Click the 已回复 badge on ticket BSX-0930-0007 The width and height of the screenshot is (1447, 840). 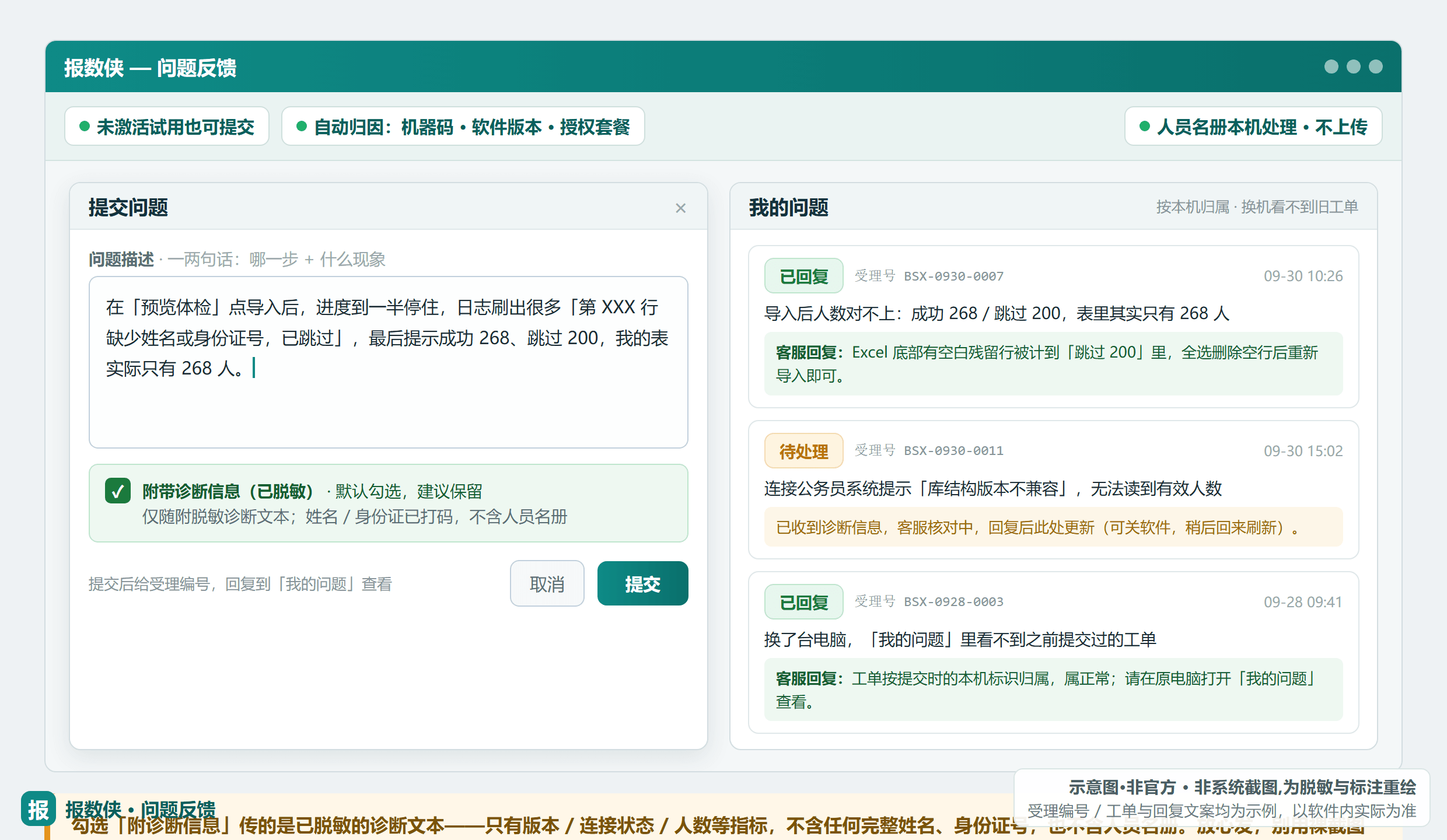tap(803, 276)
